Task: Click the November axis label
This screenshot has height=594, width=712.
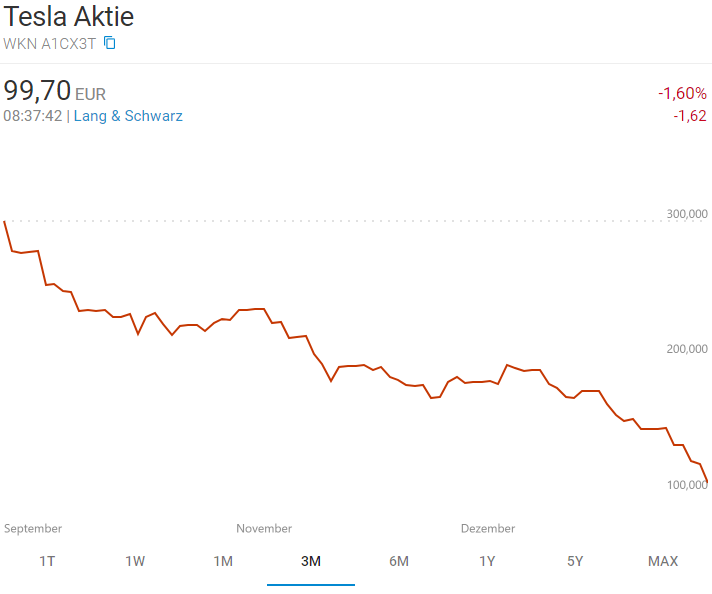Action: point(264,528)
